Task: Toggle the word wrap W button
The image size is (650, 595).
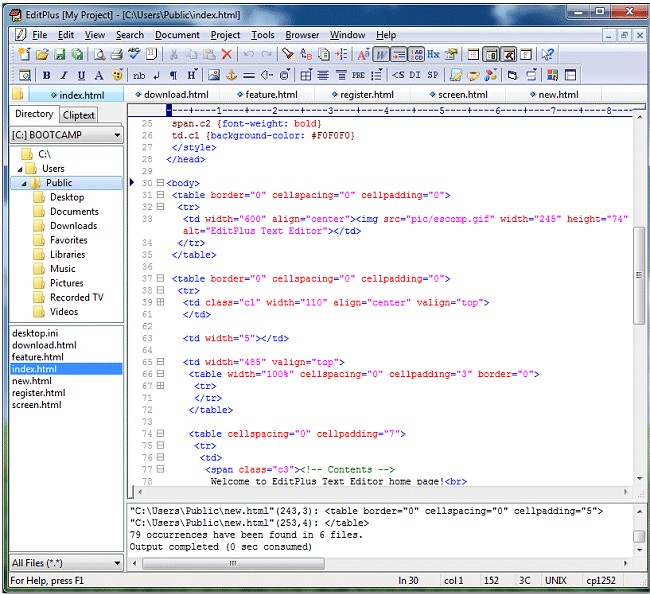Action: tap(380, 55)
